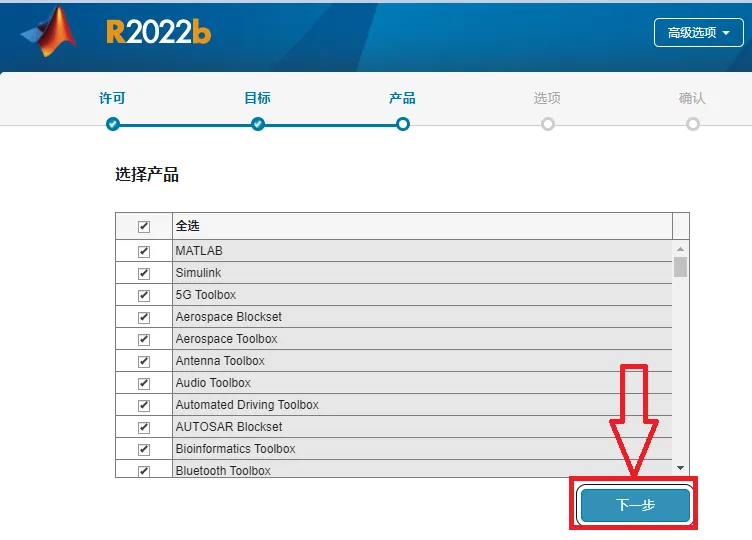Uncheck the Audio Toolbox checkbox
Image resolution: width=752 pixels, height=540 pixels.
click(144, 384)
